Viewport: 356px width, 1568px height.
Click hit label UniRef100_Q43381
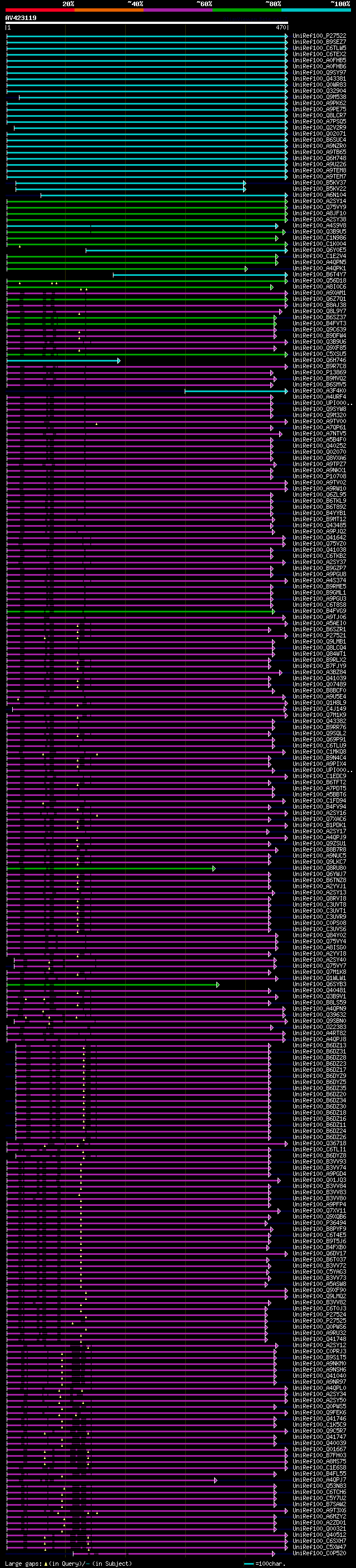[x=319, y=78]
